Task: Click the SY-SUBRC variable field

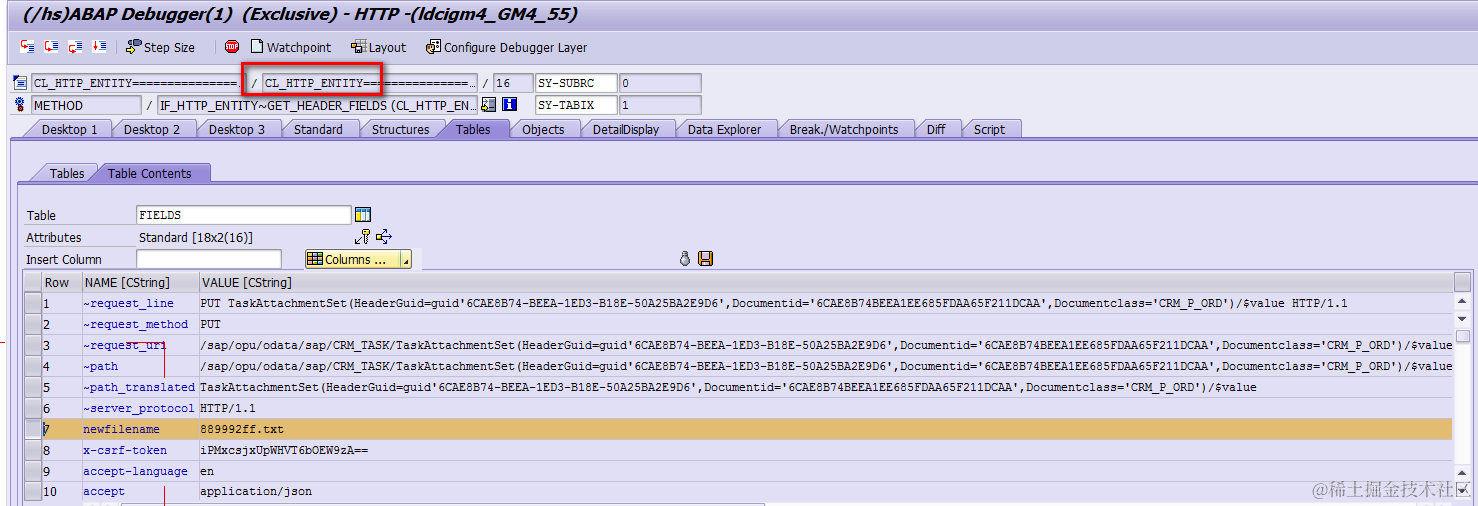Action: click(x=577, y=83)
